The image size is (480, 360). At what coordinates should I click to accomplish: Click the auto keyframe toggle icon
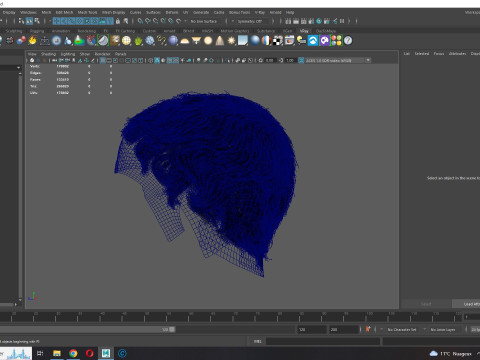coord(368,329)
